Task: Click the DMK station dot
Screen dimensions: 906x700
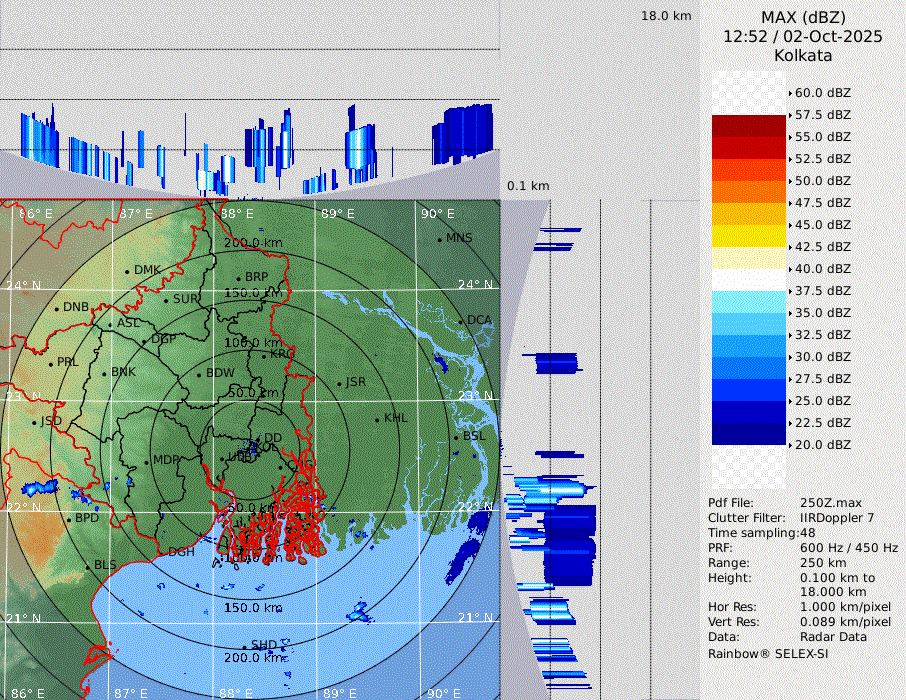Action: pyautogui.click(x=127, y=271)
